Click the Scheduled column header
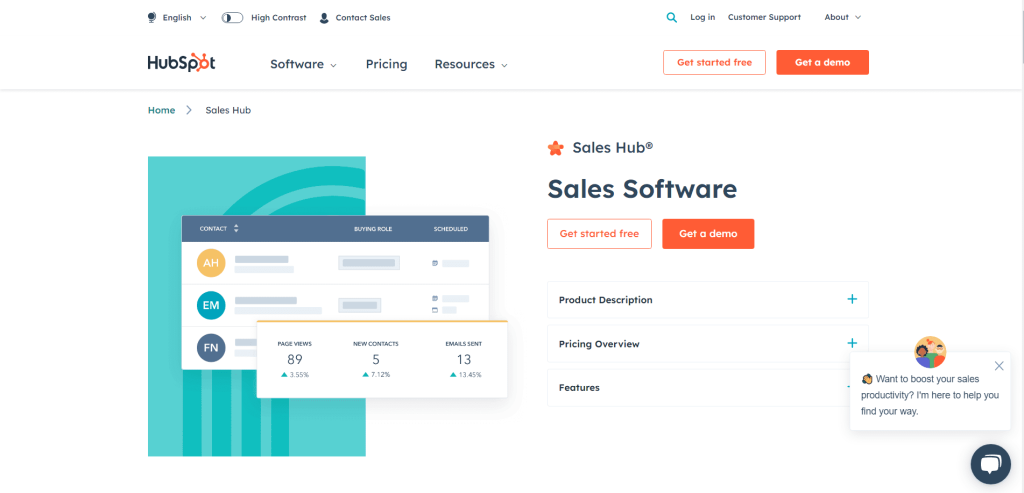Viewport: 1024px width, 493px height. [x=451, y=229]
